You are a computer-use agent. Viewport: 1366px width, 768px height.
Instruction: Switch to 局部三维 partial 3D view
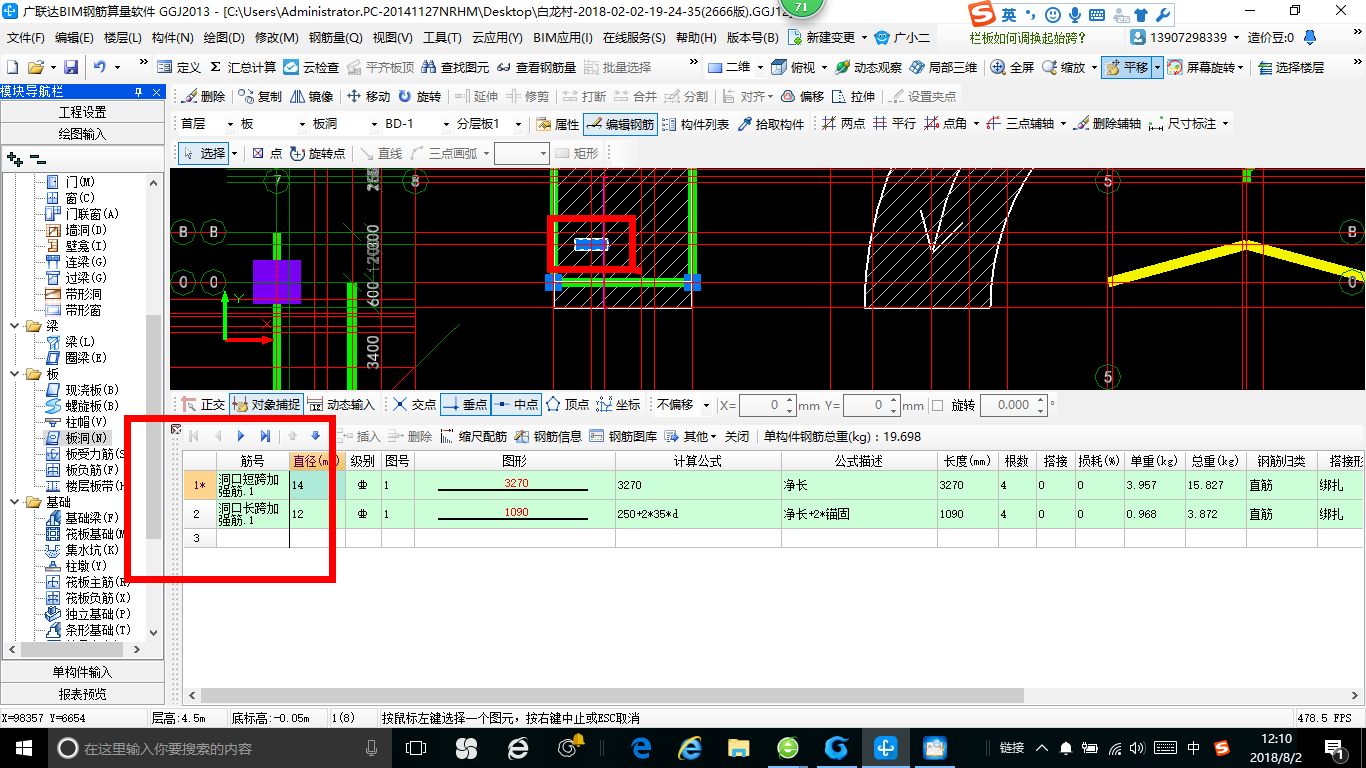943,67
